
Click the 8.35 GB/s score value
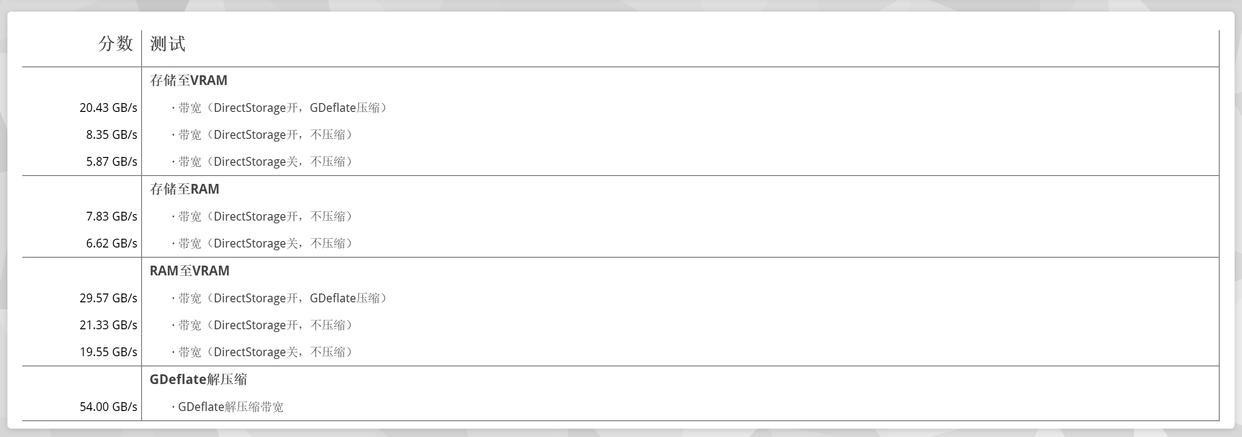(111, 135)
